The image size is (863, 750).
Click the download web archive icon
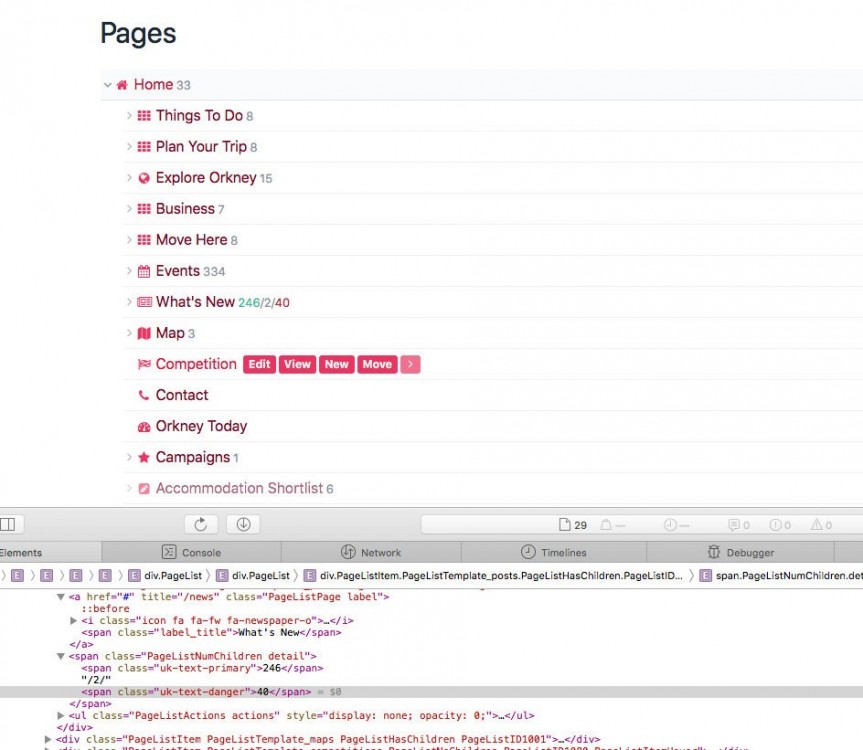point(243,524)
